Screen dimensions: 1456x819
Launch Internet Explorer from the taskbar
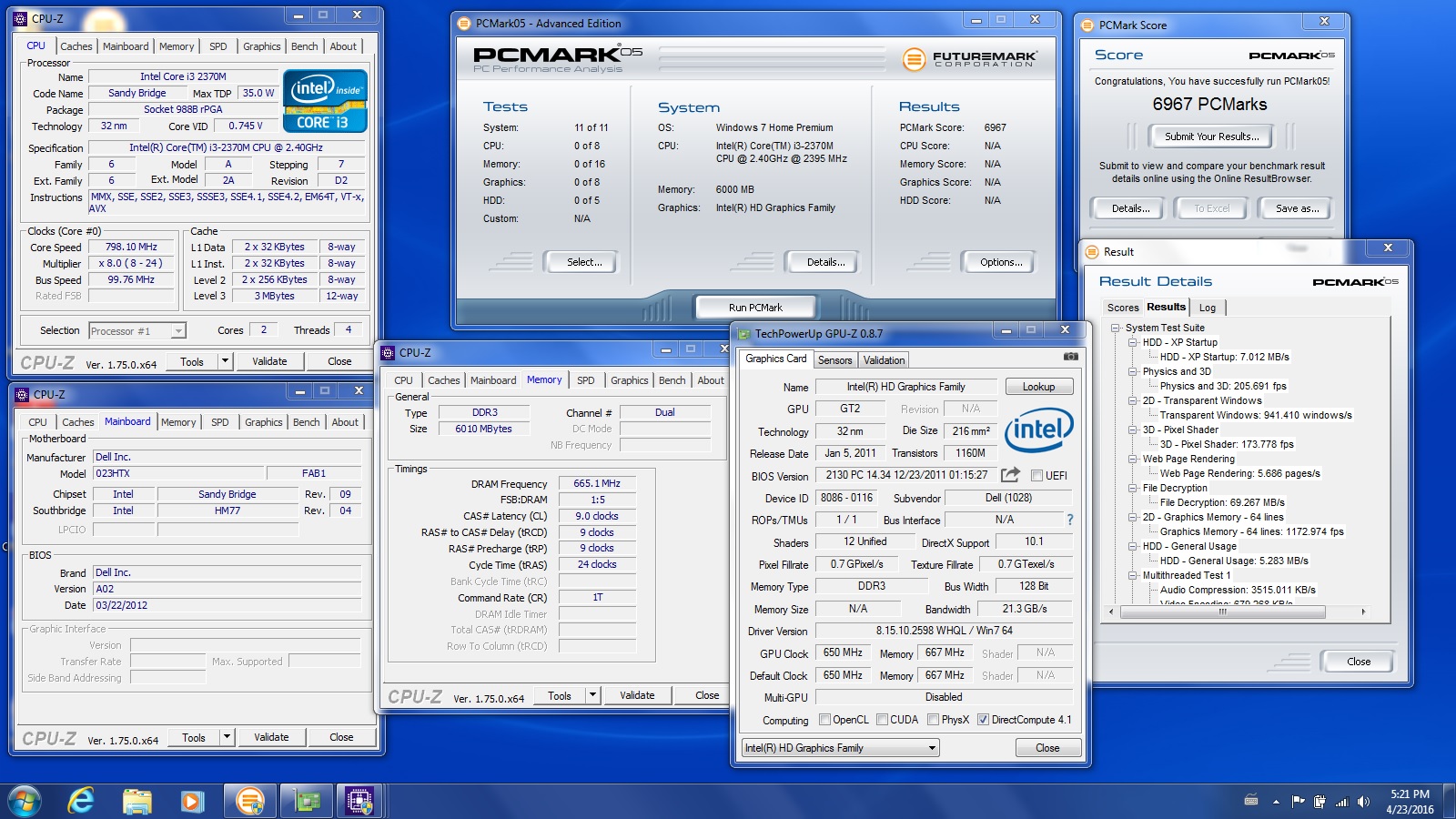[x=81, y=801]
